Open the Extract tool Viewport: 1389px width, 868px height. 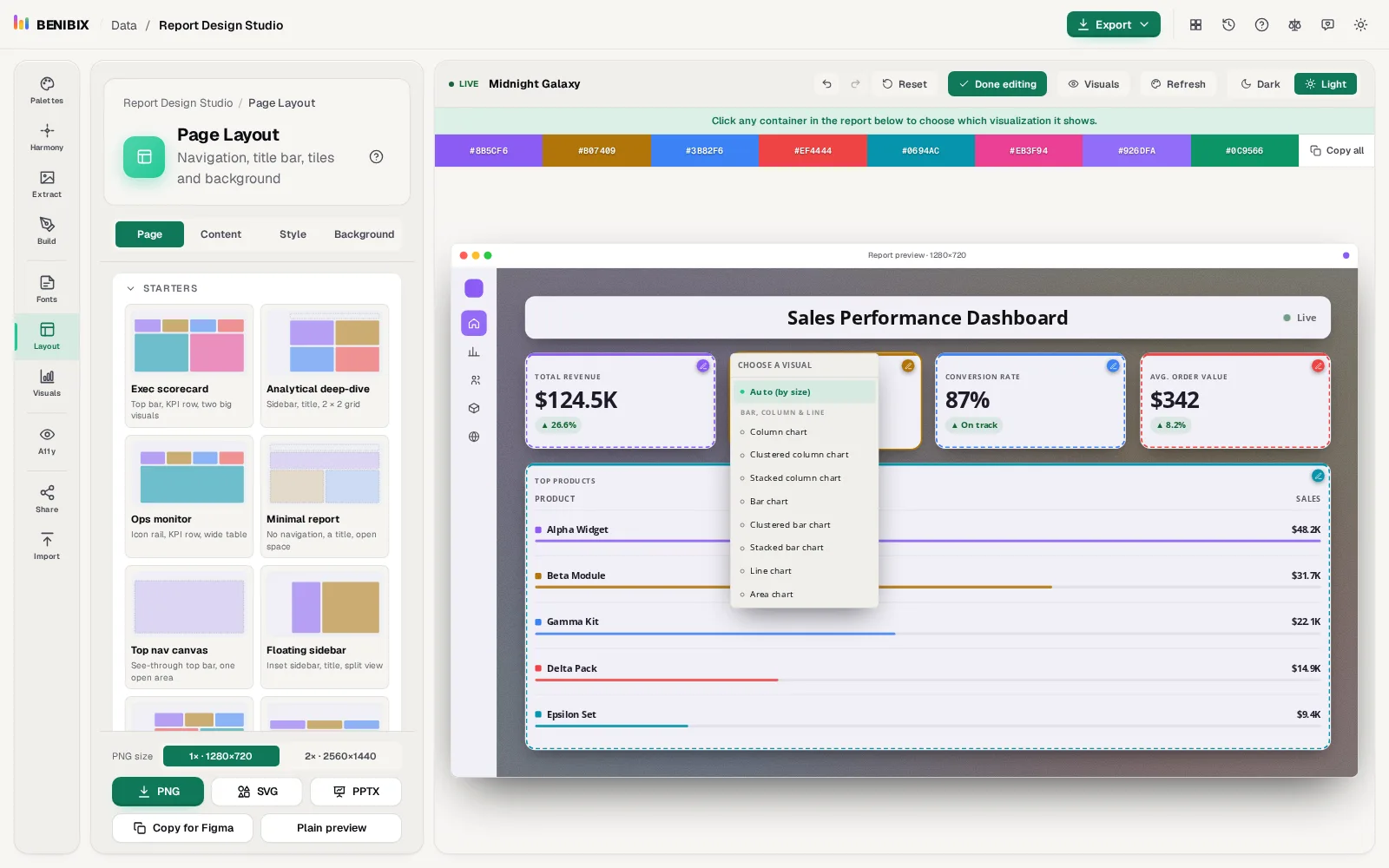point(47,184)
